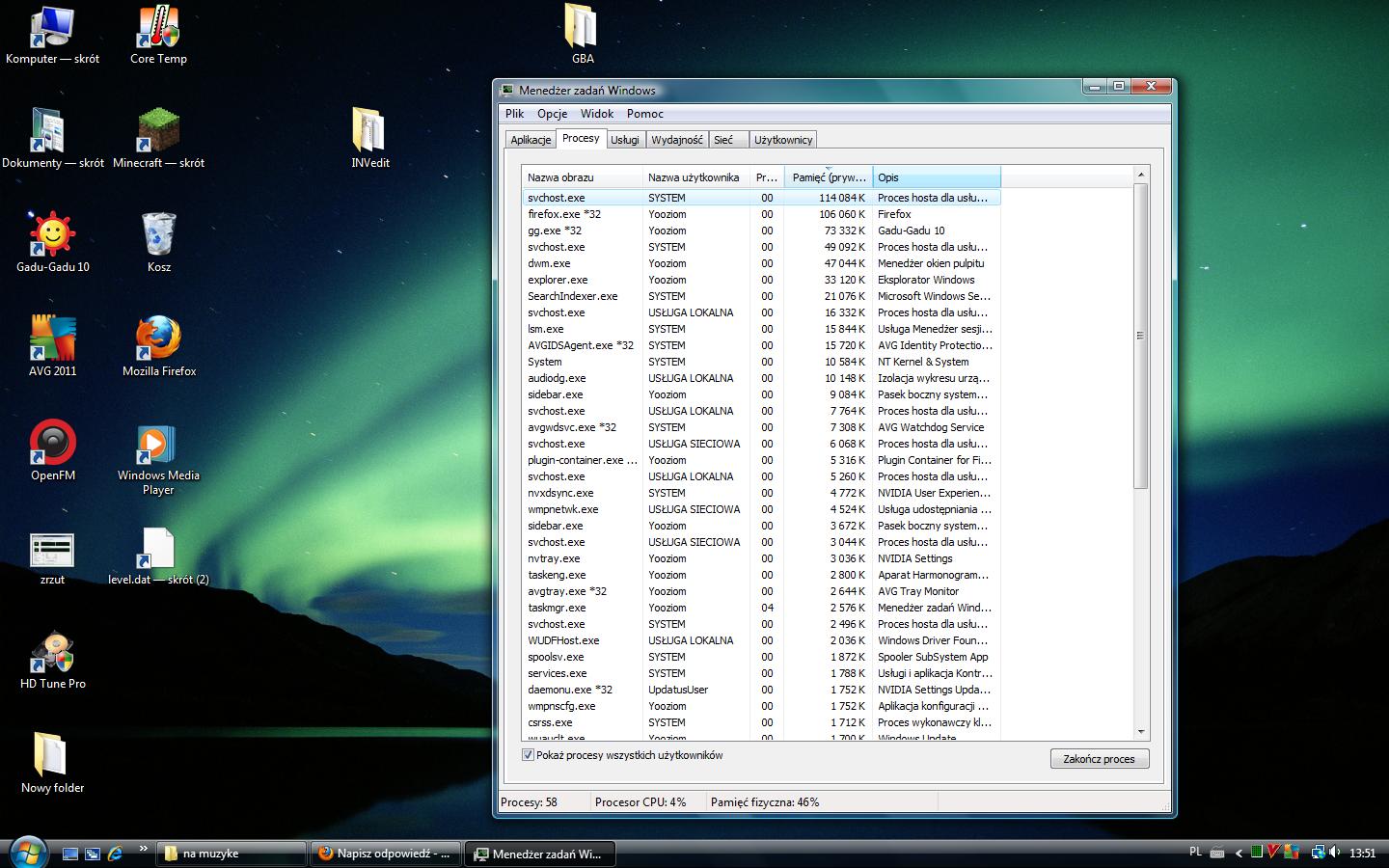The height and width of the screenshot is (868, 1389).
Task: Select the dwm.exe process row
Action: coord(760,263)
